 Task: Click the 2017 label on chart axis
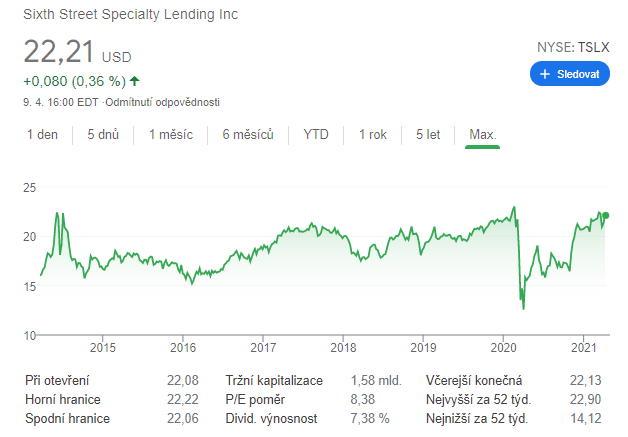[263, 348]
